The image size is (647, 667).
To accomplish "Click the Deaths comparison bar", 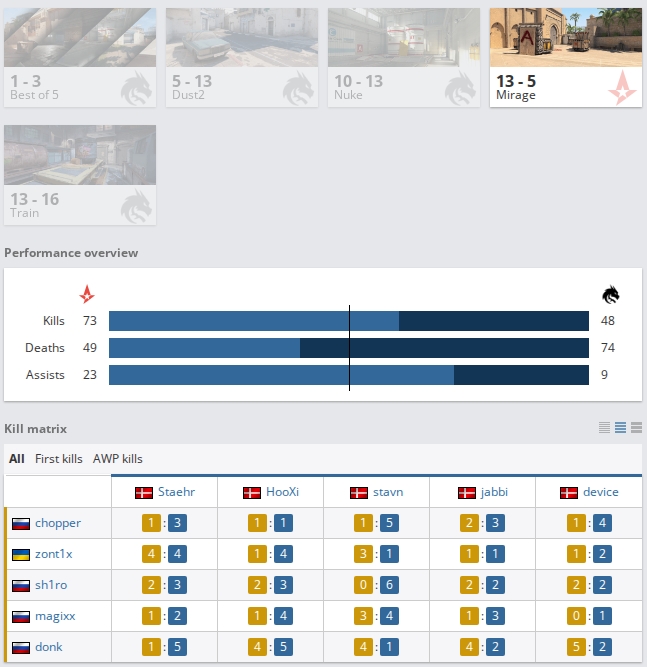I will click(x=349, y=348).
